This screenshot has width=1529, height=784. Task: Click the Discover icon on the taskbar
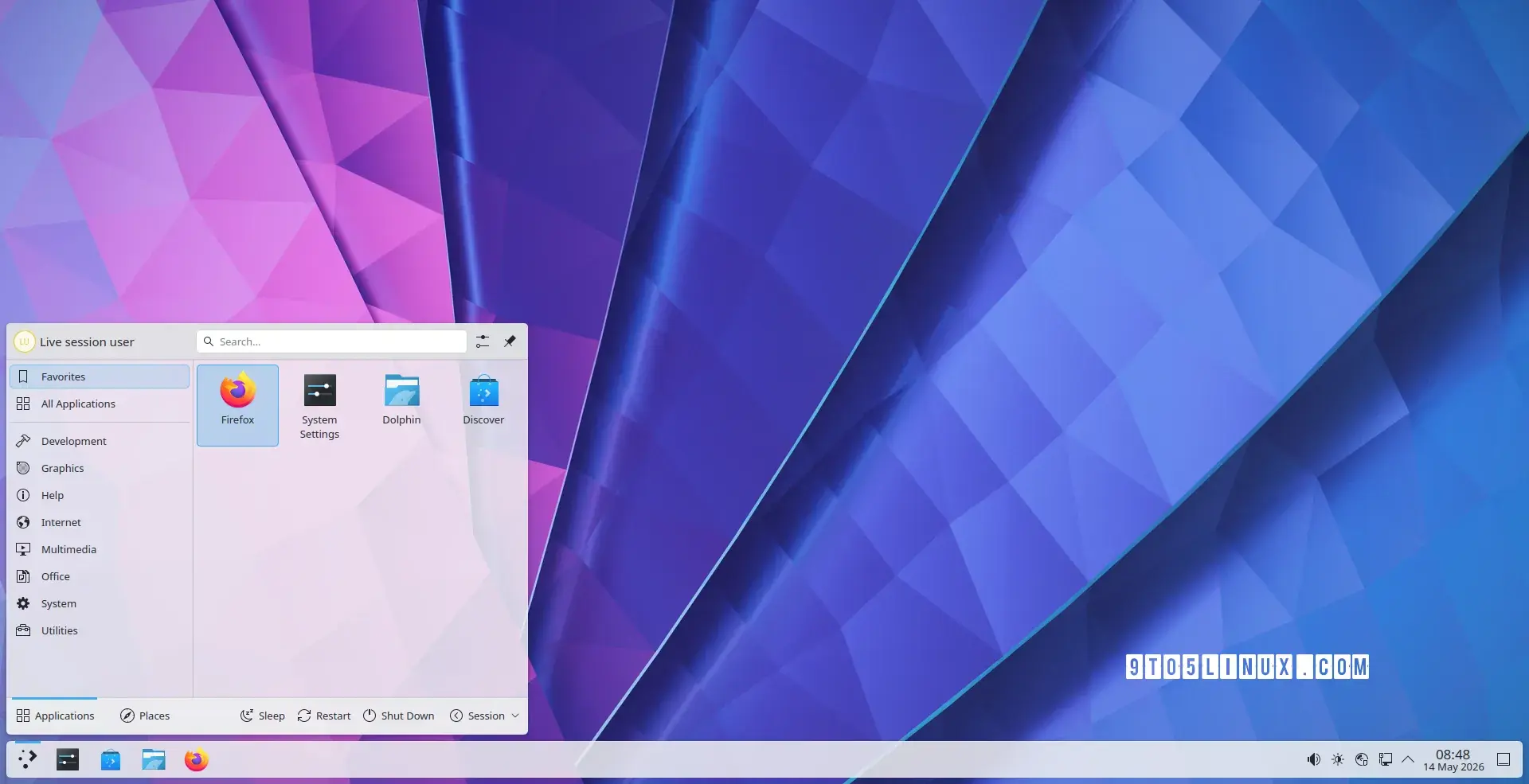pos(111,760)
